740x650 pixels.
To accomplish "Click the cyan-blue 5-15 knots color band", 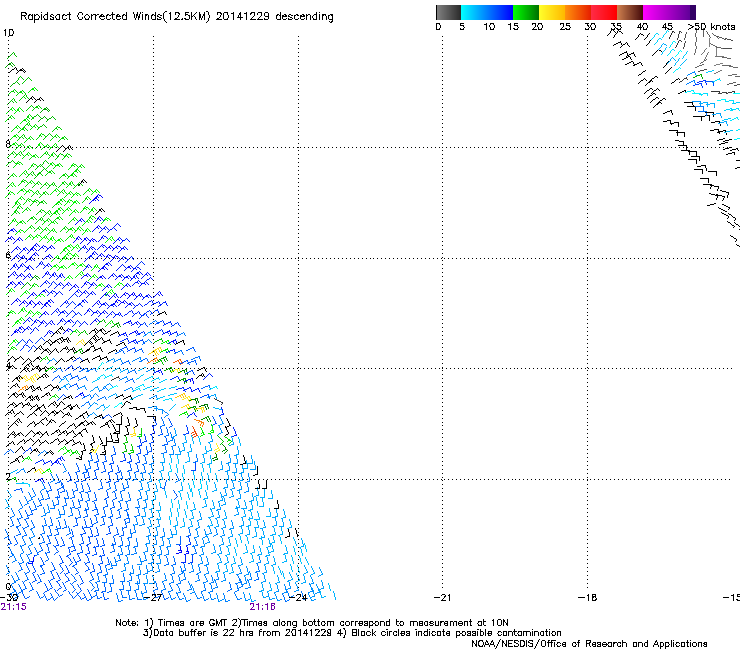I will (487, 12).
